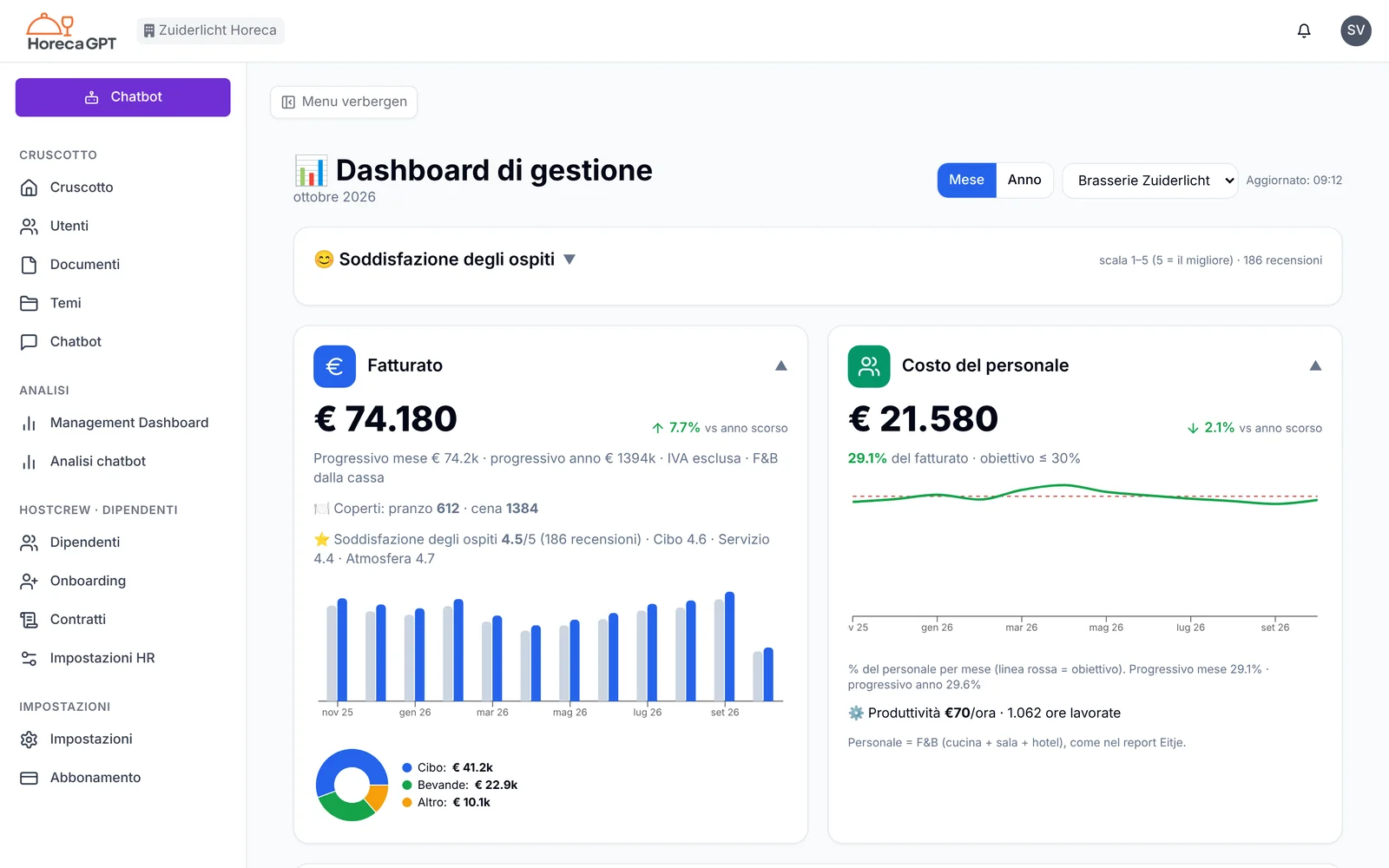Click the revenue donut chart
Viewport: 1389px width, 868px height.
pyautogui.click(x=352, y=785)
